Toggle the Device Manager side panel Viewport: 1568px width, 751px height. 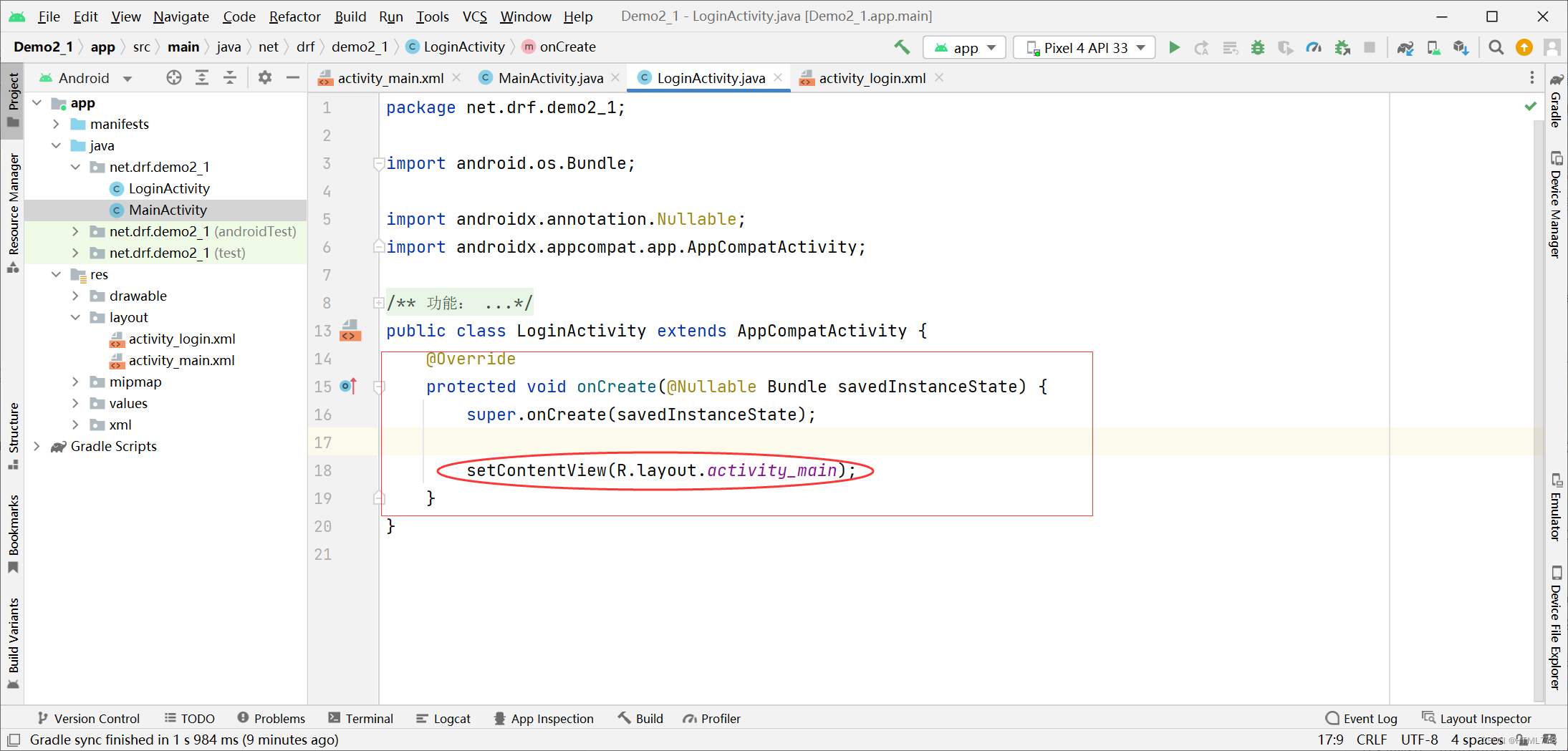pyautogui.click(x=1555, y=205)
